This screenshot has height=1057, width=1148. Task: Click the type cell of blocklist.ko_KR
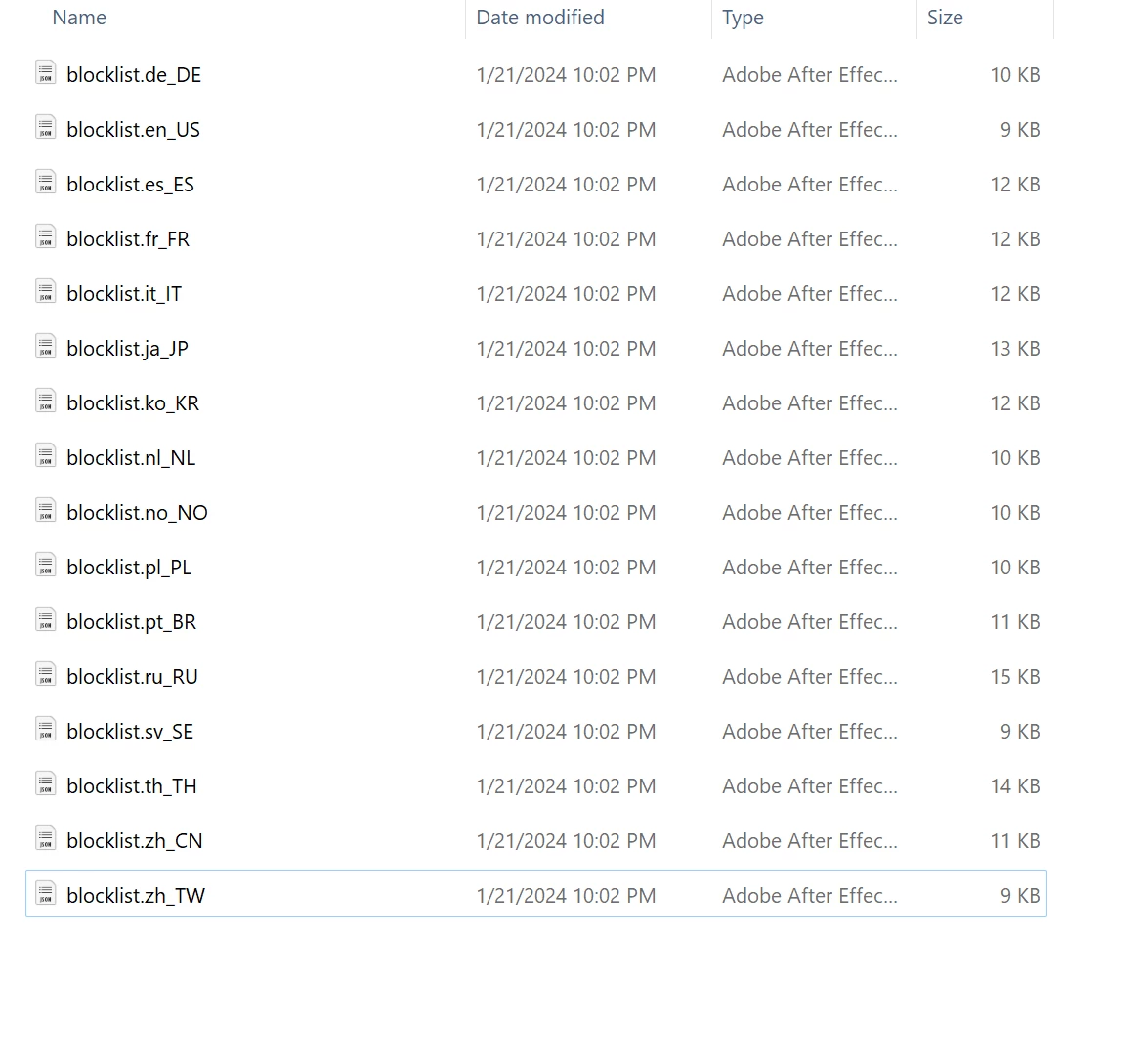810,403
